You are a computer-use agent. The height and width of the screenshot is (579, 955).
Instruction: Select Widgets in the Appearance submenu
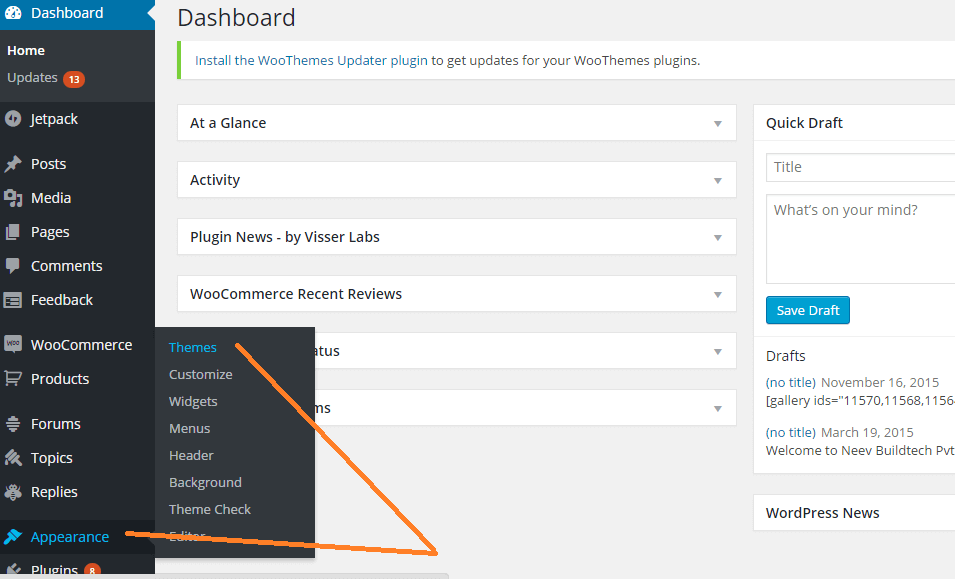193,402
